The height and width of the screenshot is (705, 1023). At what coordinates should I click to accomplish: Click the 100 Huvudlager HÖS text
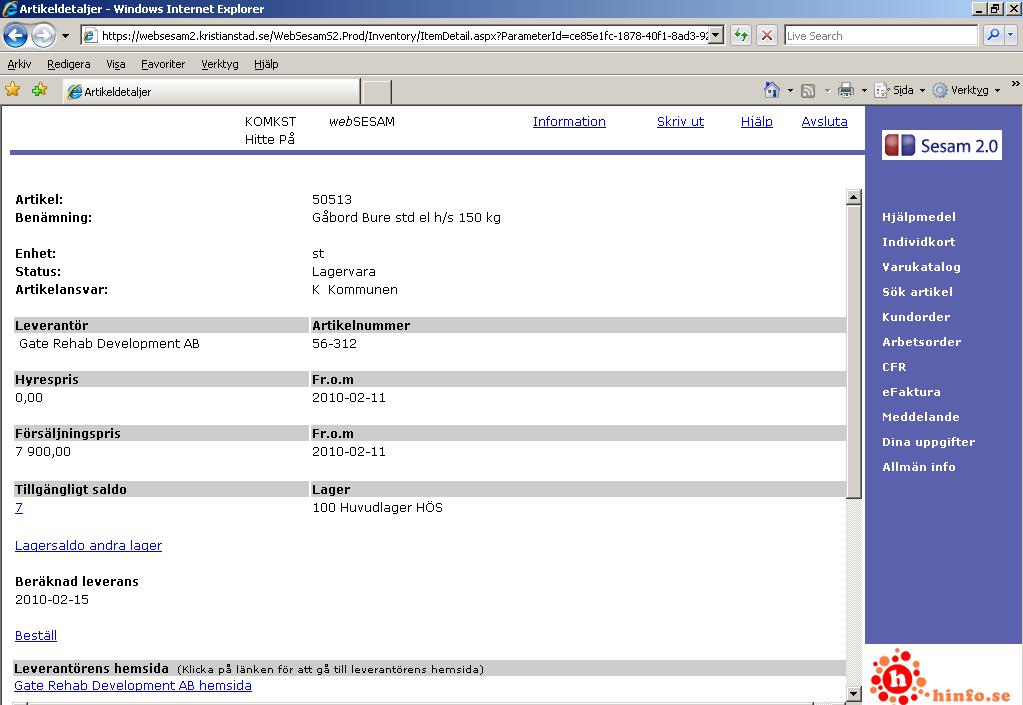click(x=377, y=507)
